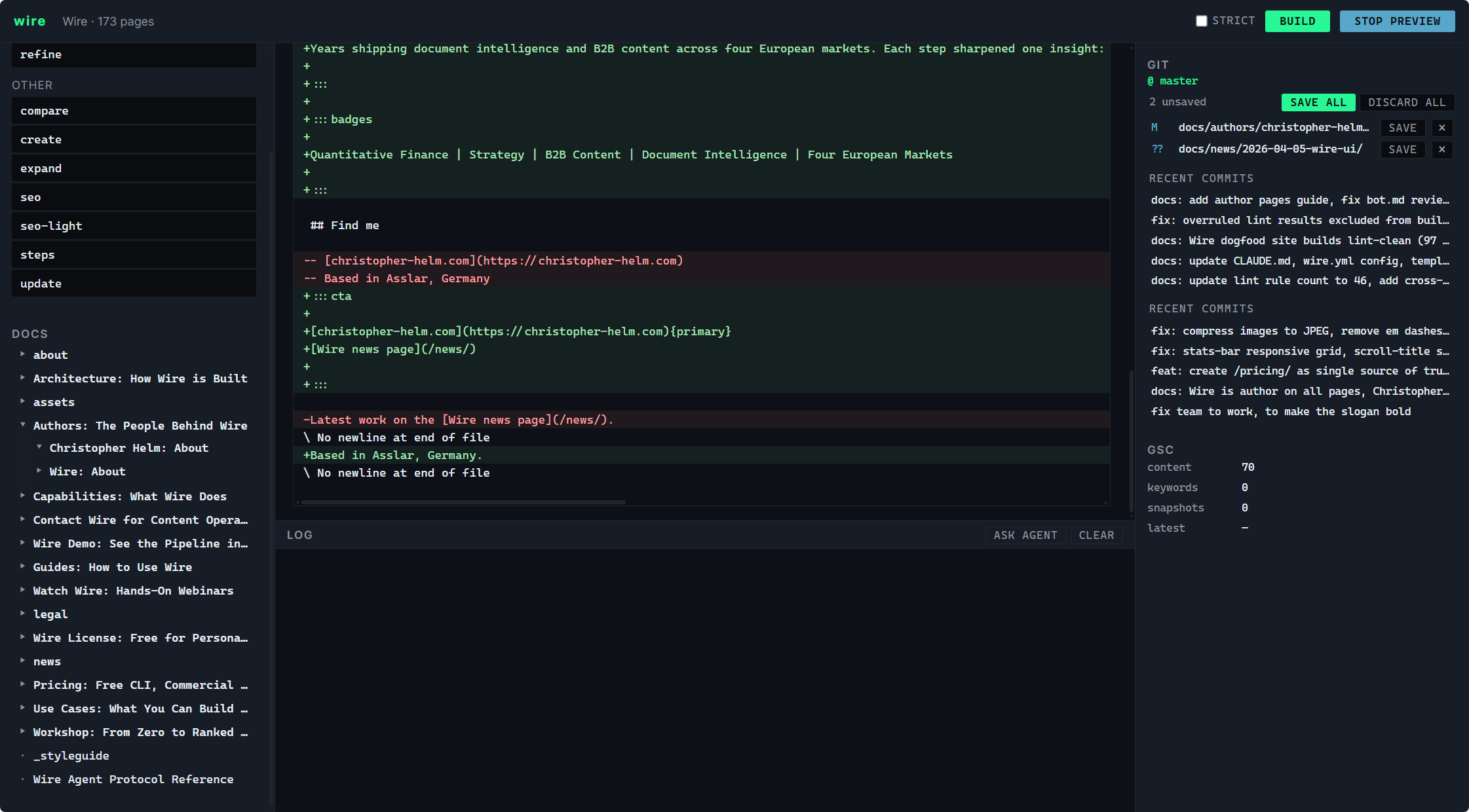Discard the christopher-helm change with its x button
The image size is (1469, 812).
1442,128
